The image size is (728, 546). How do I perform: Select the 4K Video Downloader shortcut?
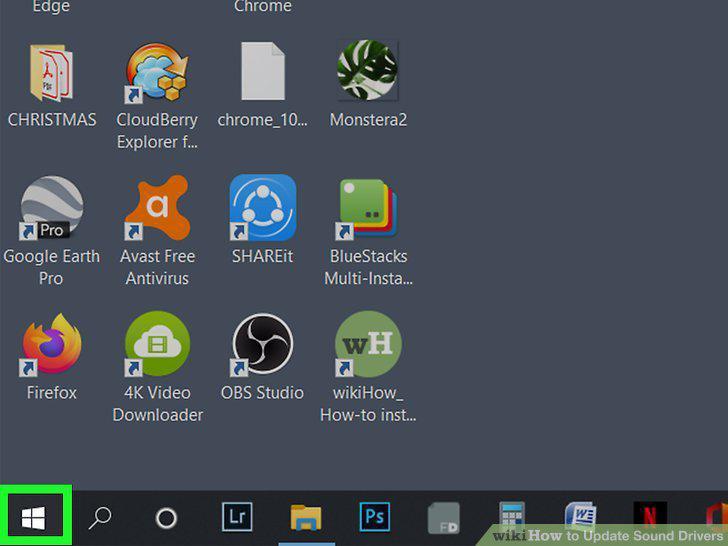(157, 344)
